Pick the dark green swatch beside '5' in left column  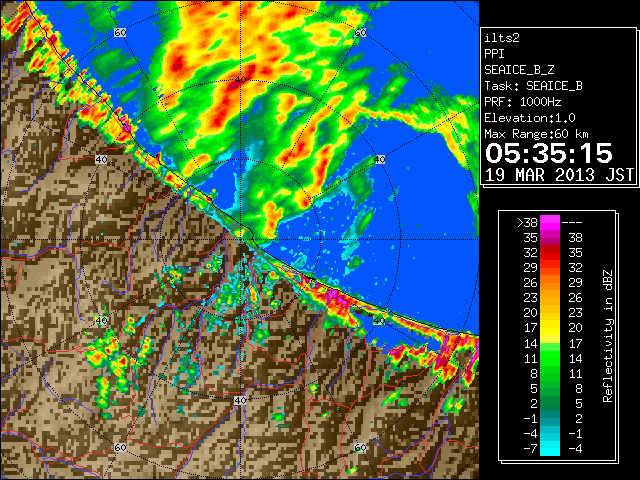(x=550, y=388)
